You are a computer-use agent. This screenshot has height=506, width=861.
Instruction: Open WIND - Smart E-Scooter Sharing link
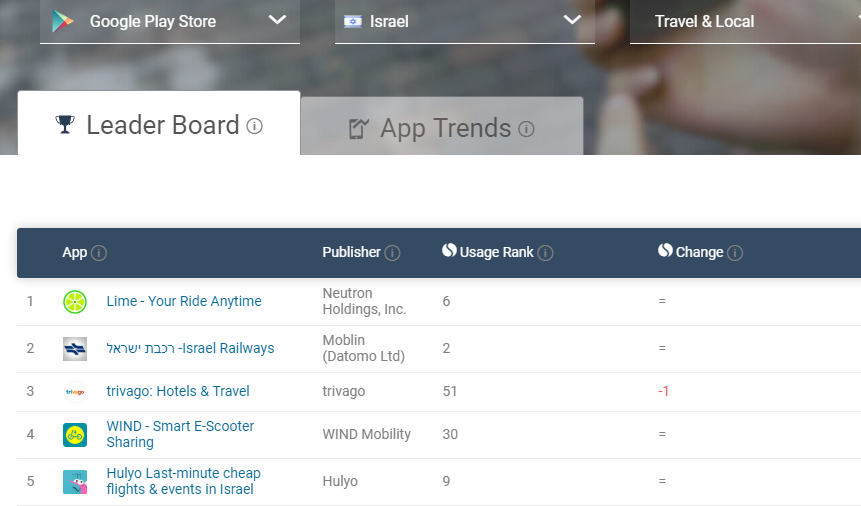pyautogui.click(x=180, y=434)
